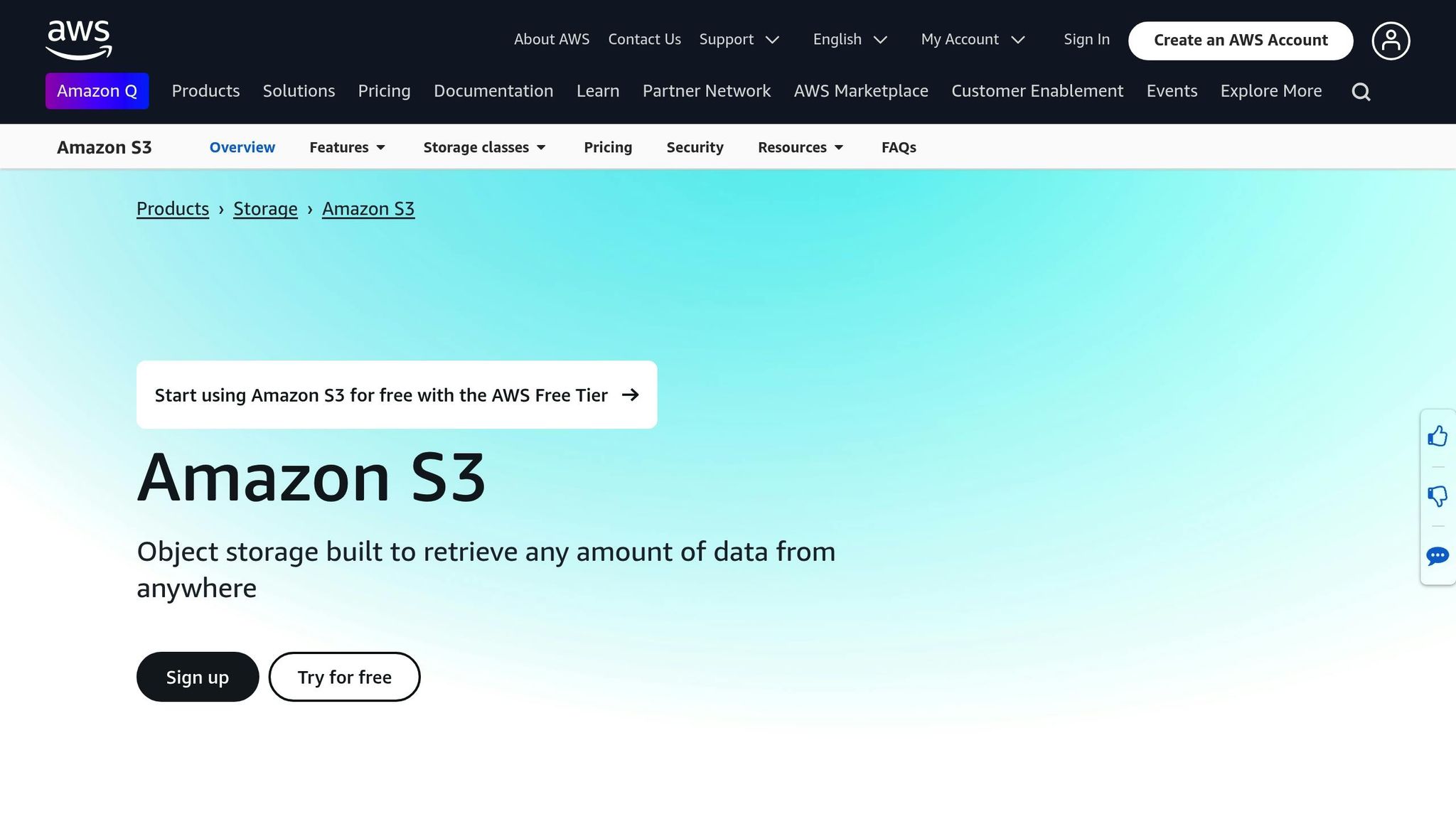Switch to the Security tab
The width and height of the screenshot is (1456, 819).
click(x=695, y=147)
